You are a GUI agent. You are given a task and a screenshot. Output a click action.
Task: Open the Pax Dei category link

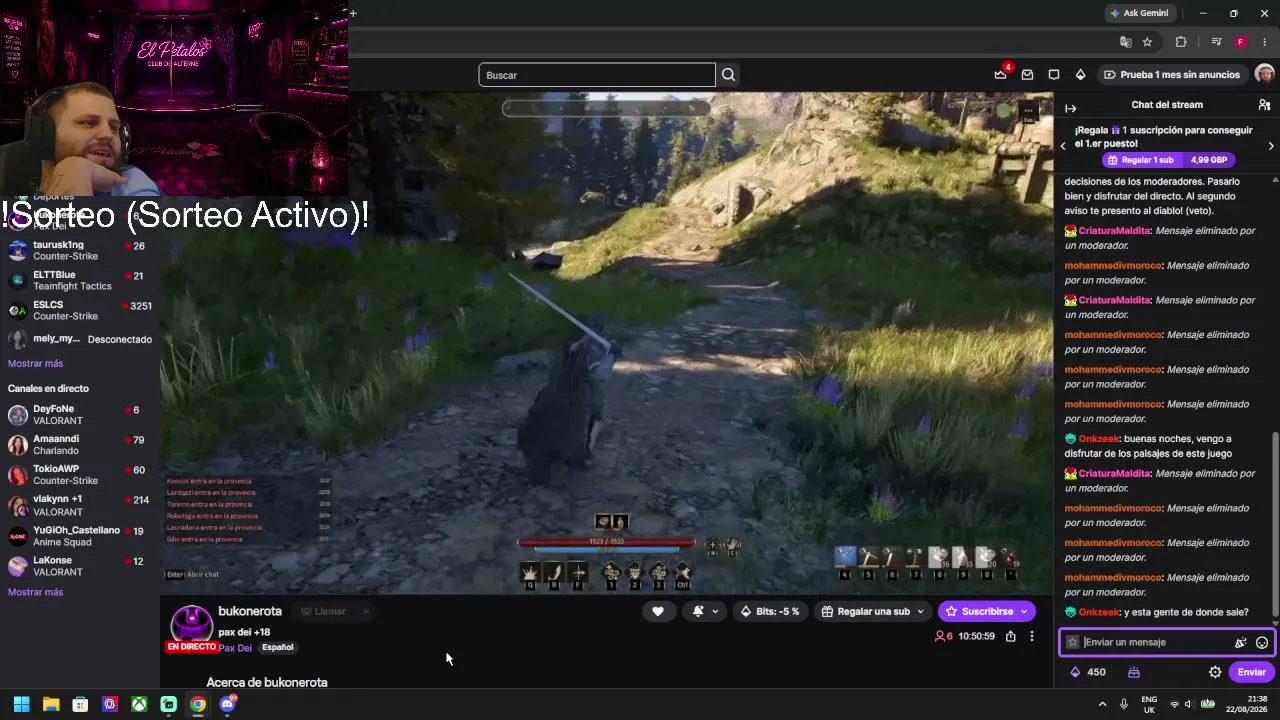pyautogui.click(x=235, y=648)
